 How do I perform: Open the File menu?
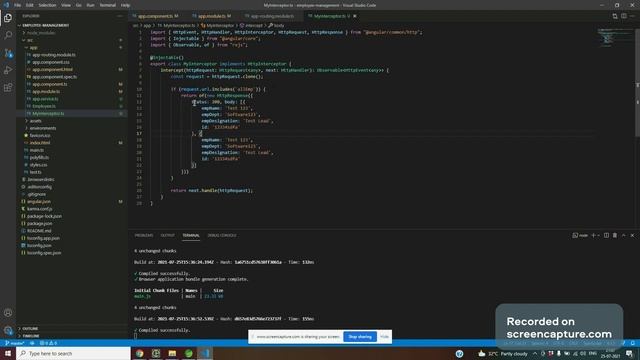(17, 5)
